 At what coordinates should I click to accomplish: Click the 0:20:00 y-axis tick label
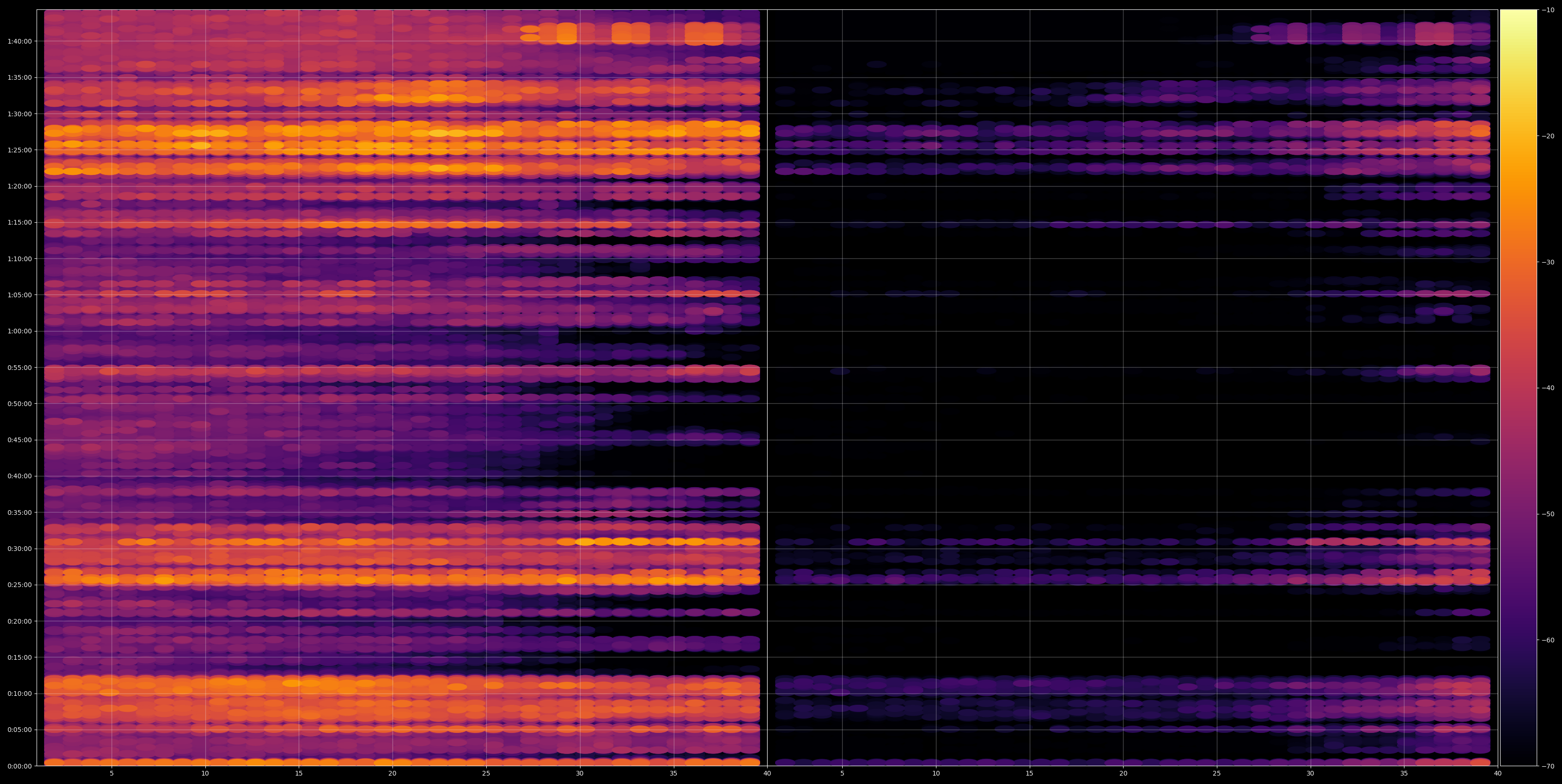pyautogui.click(x=19, y=621)
